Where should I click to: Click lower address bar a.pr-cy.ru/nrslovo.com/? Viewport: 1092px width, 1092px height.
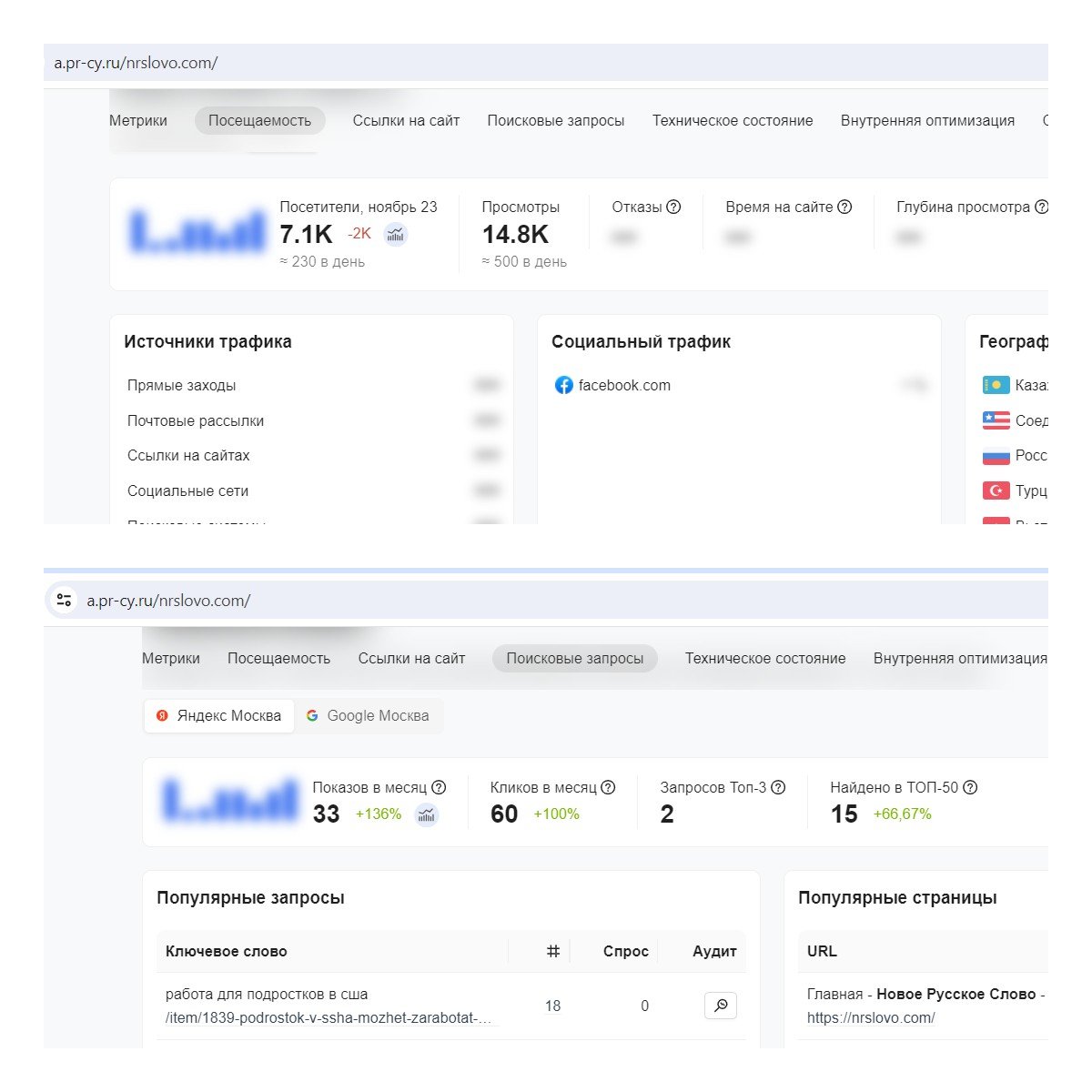(x=546, y=601)
